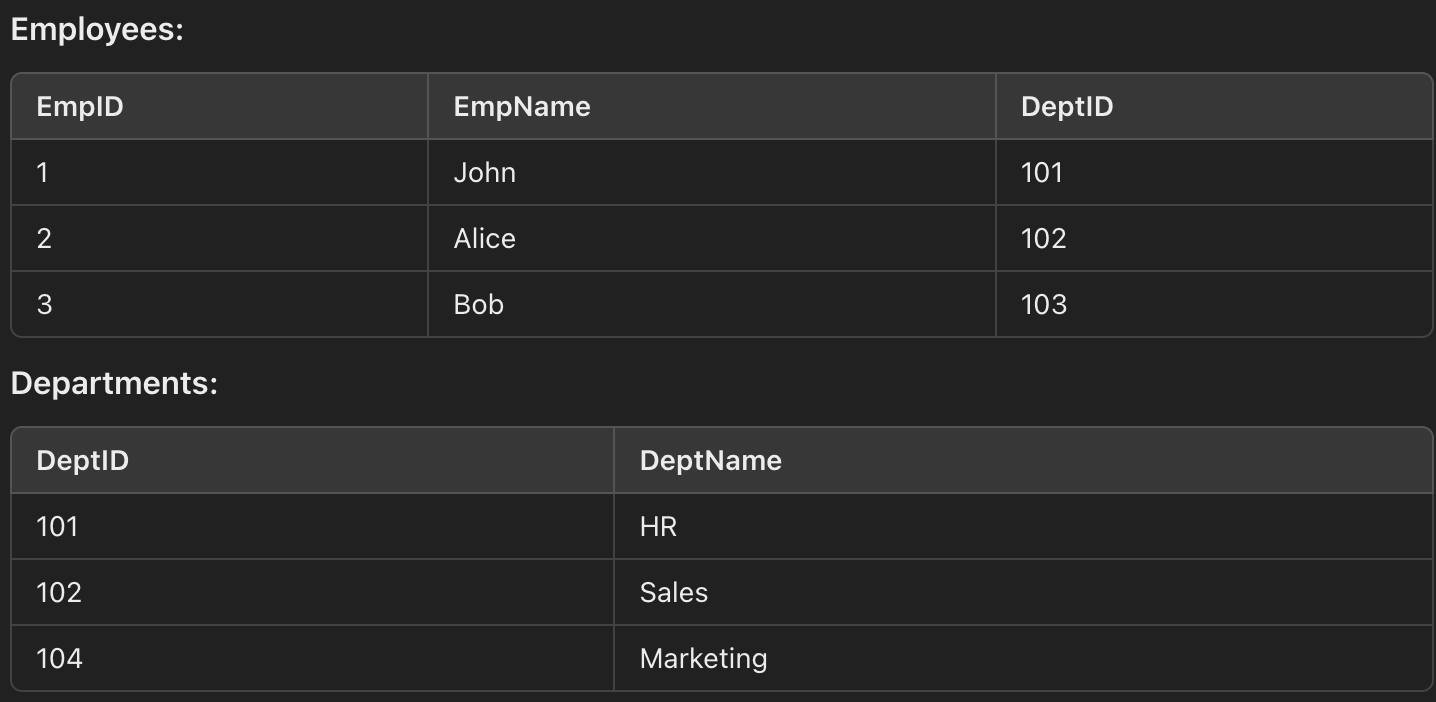Viewport: 1436px width, 702px height.
Task: Click the 104 DeptID cell
Action: point(59,659)
